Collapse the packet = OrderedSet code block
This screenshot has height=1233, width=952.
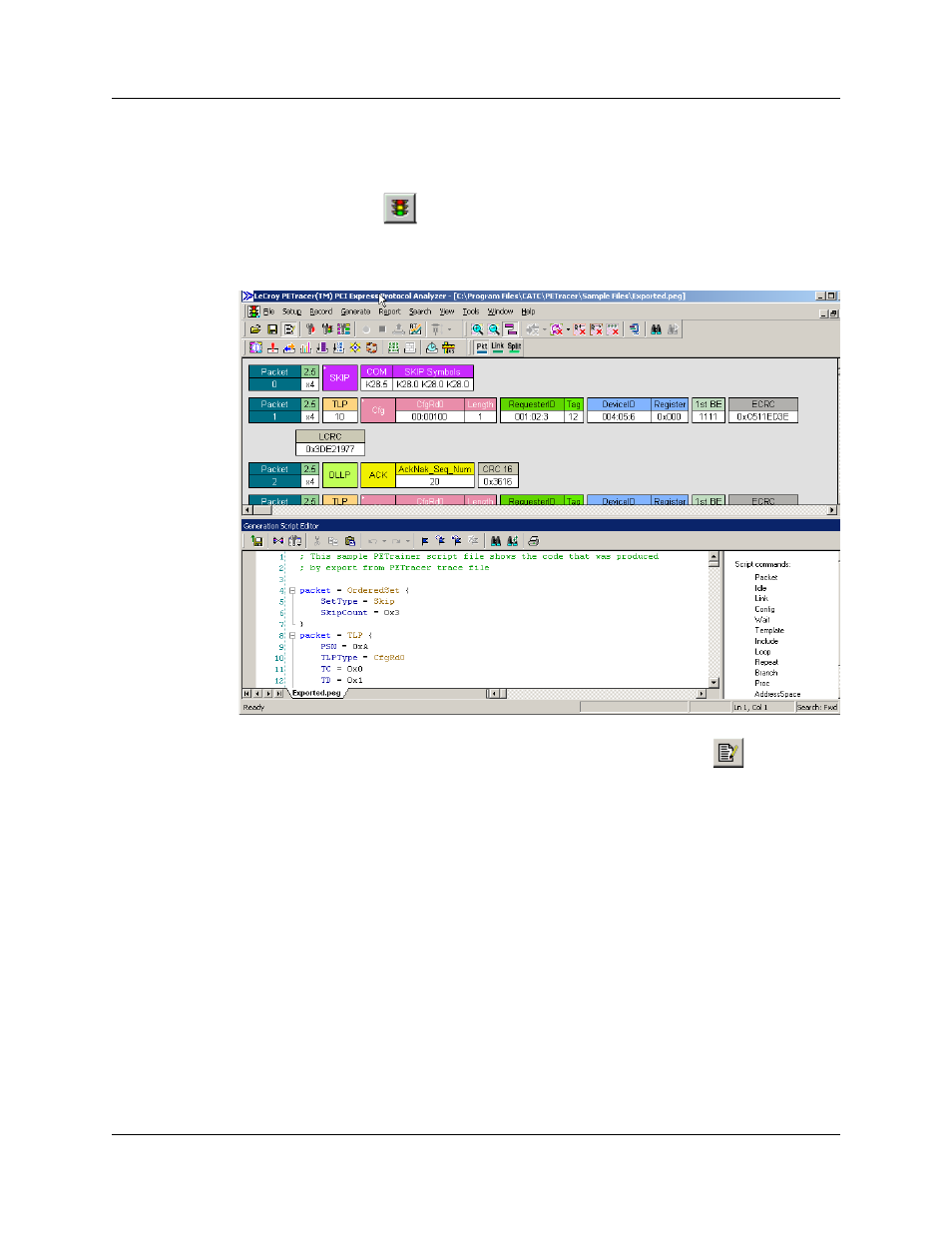coord(291,590)
